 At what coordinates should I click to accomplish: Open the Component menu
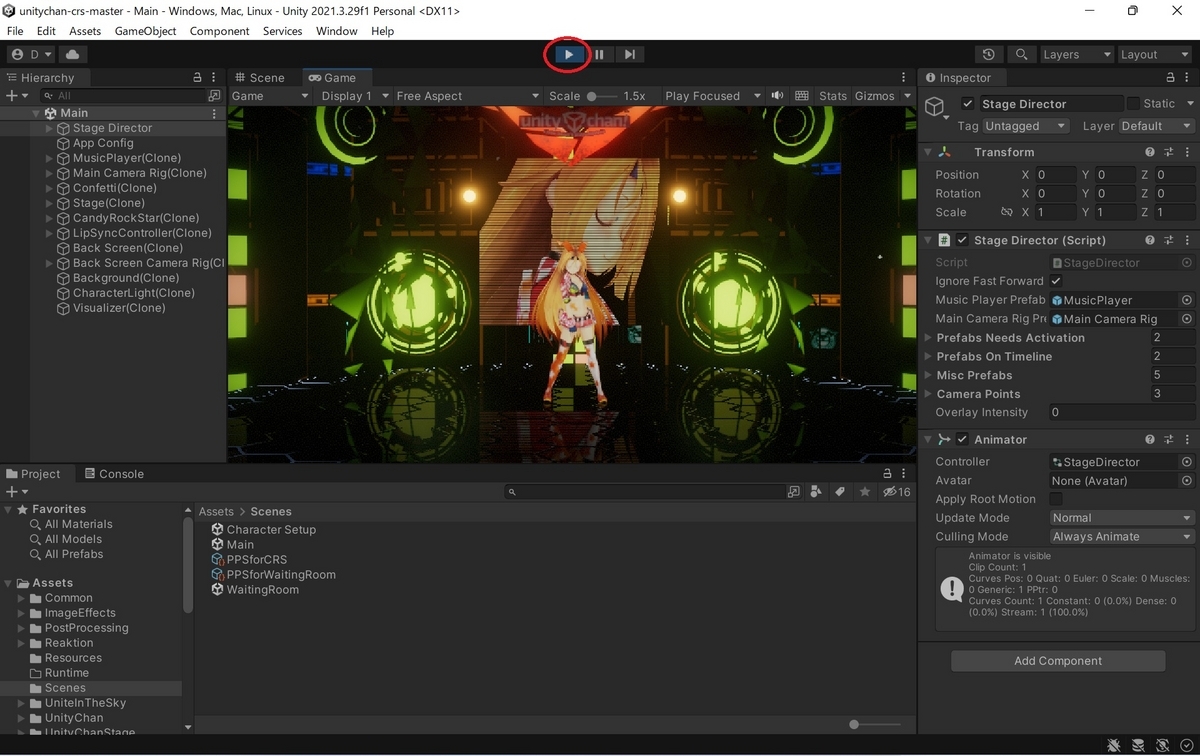click(219, 31)
